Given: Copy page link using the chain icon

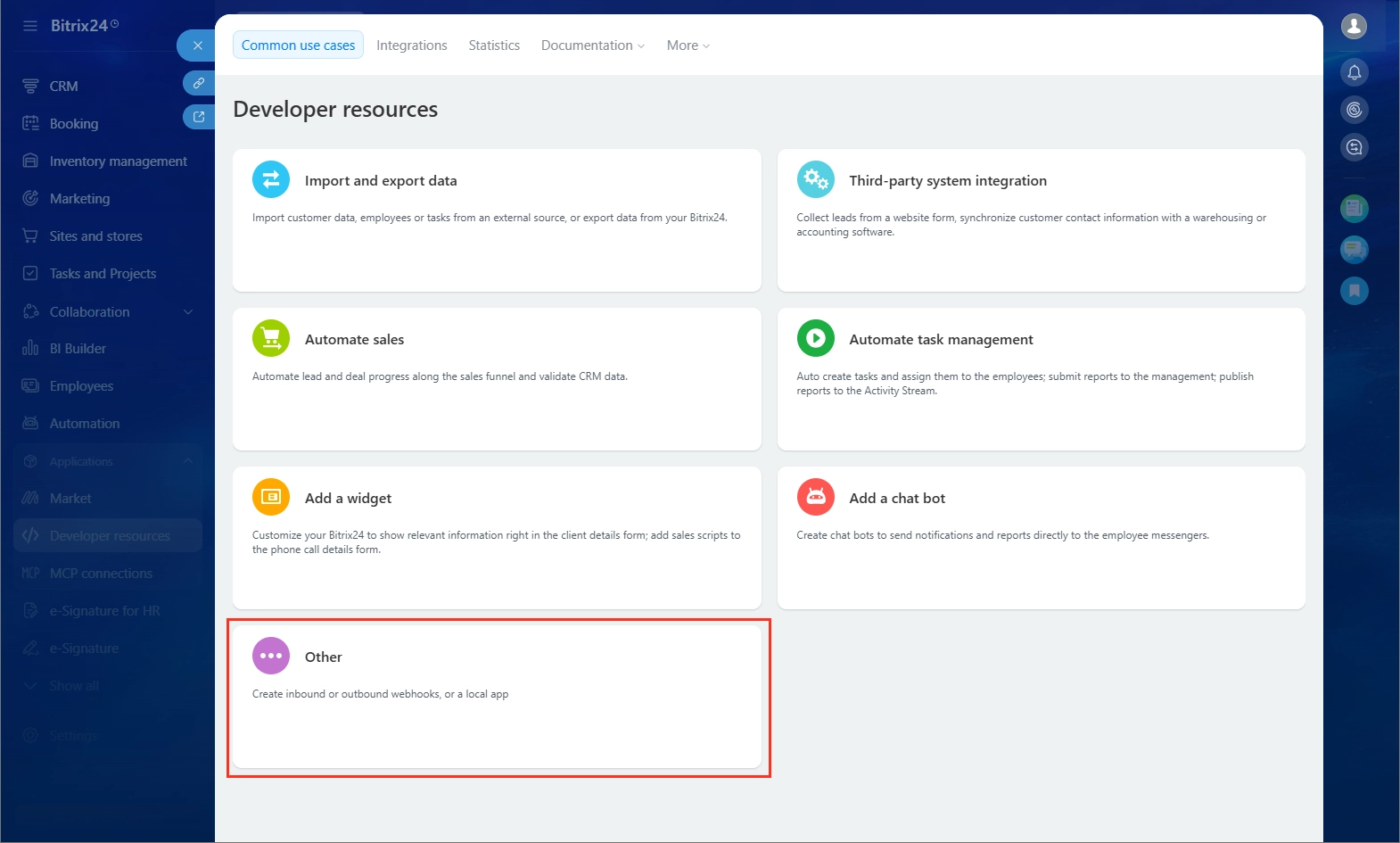Looking at the screenshot, I should coord(199,83).
